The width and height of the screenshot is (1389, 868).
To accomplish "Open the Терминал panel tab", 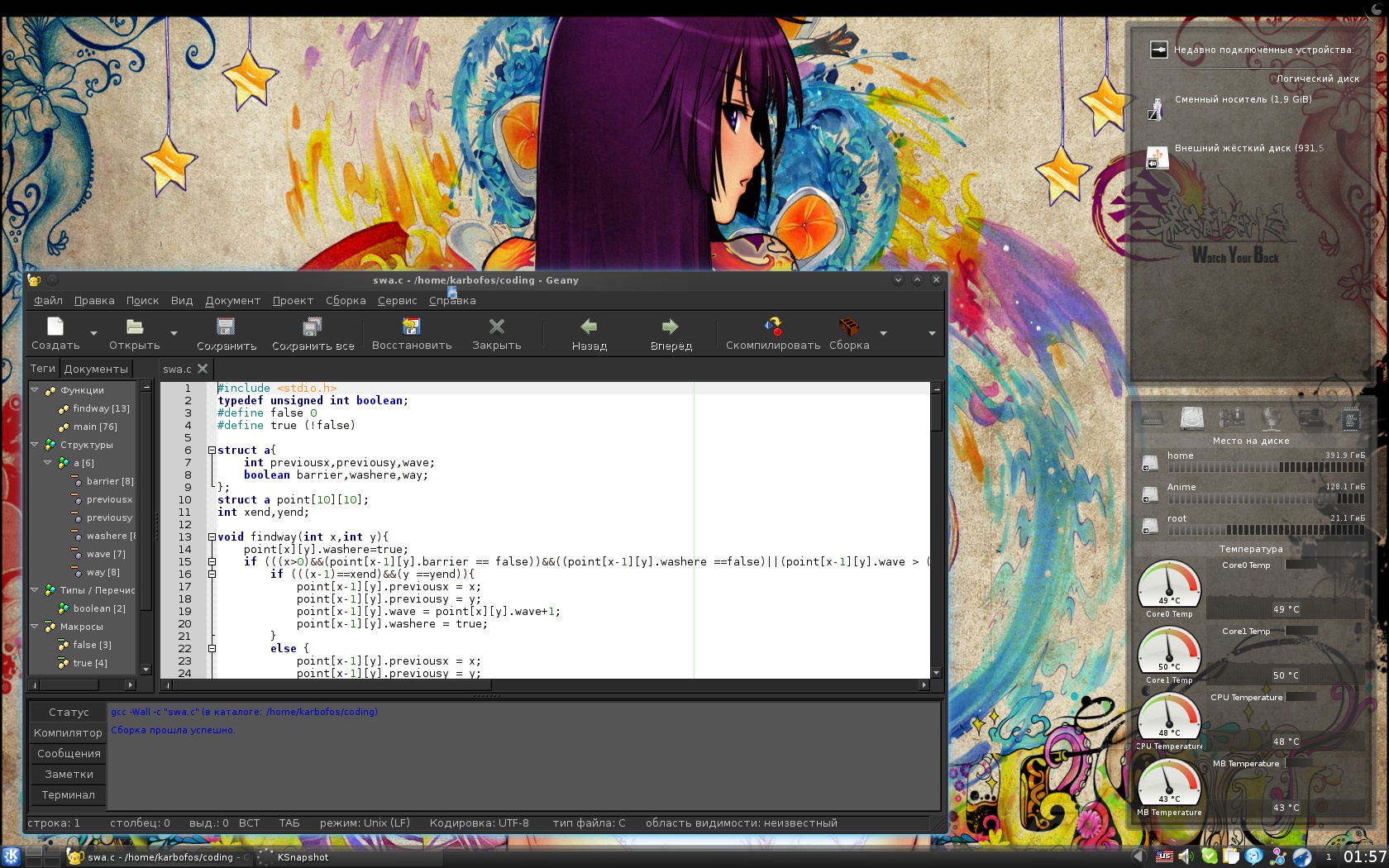I will pos(69,795).
